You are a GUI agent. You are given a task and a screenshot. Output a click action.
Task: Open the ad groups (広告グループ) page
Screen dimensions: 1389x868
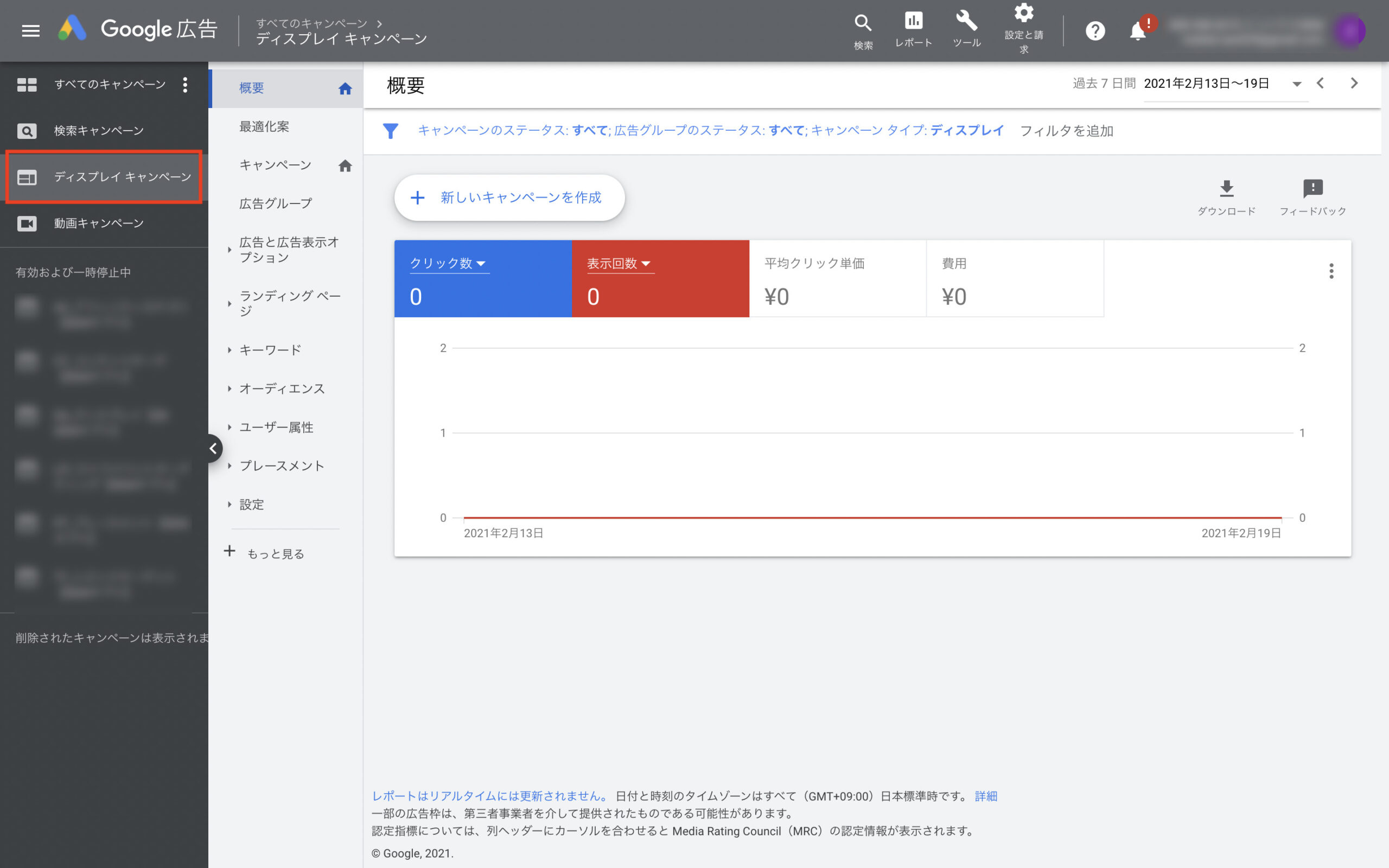[x=276, y=203]
